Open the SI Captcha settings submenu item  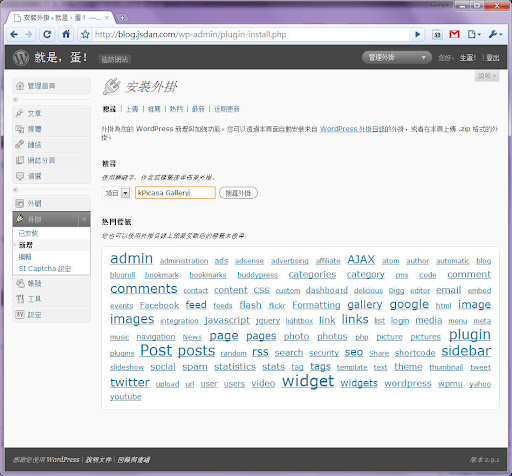pyautogui.click(x=45, y=269)
